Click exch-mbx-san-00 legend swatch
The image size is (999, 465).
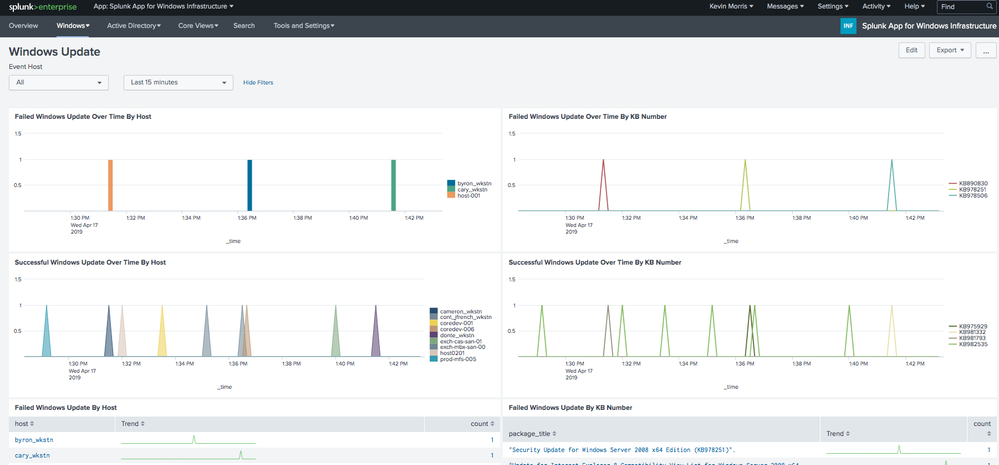click(434, 347)
